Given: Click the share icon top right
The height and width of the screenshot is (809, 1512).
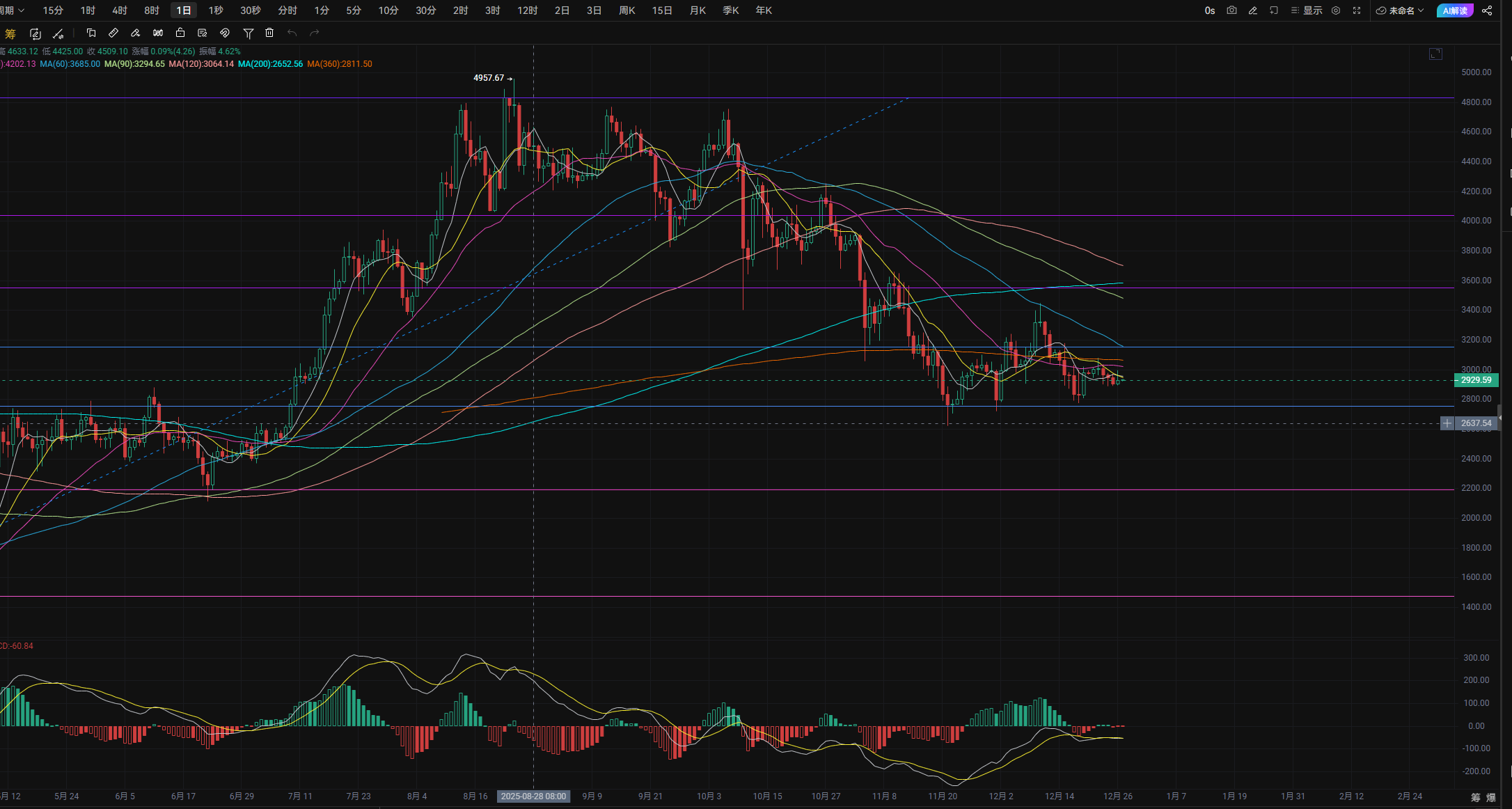Looking at the screenshot, I should coord(1487,10).
